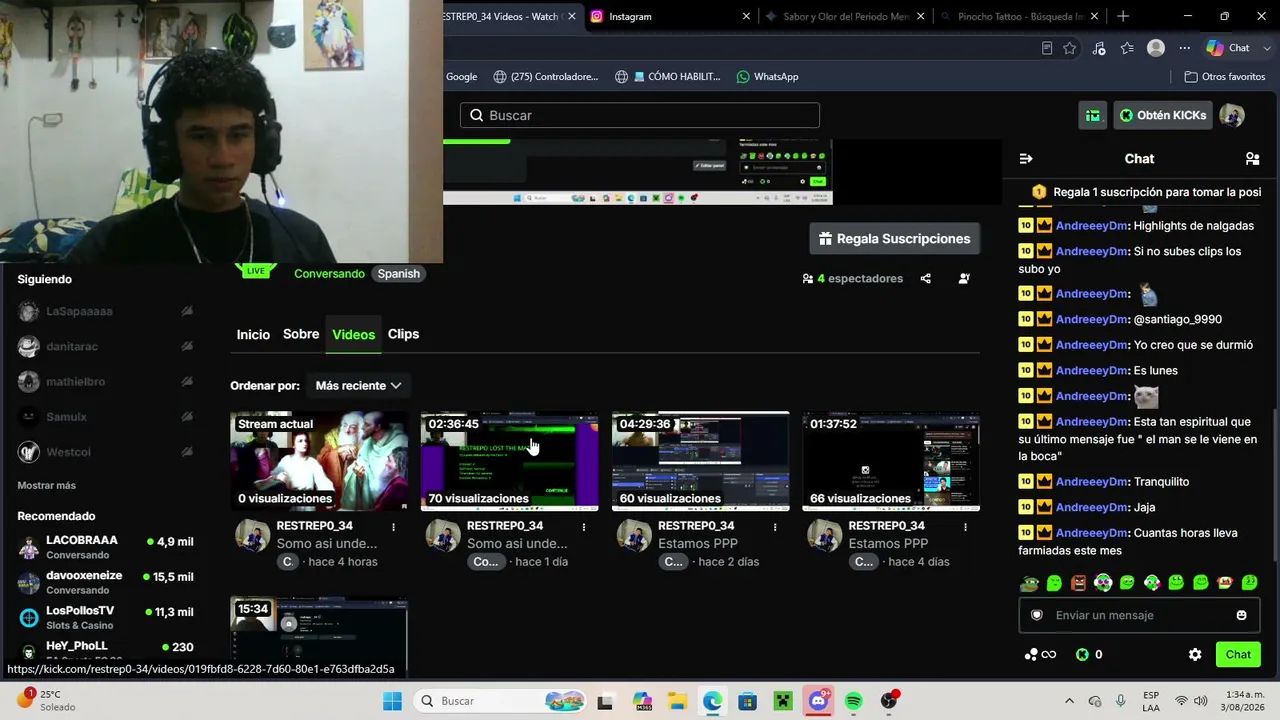The width and height of the screenshot is (1280, 720).
Task: Open the emoji picker in message box
Action: 1242,615
